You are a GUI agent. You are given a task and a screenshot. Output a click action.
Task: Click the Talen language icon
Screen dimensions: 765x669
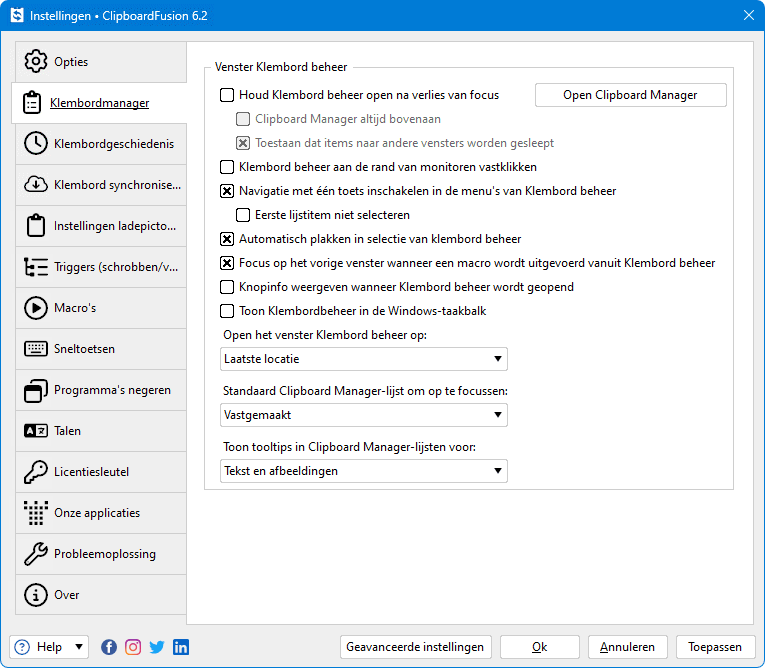36,431
